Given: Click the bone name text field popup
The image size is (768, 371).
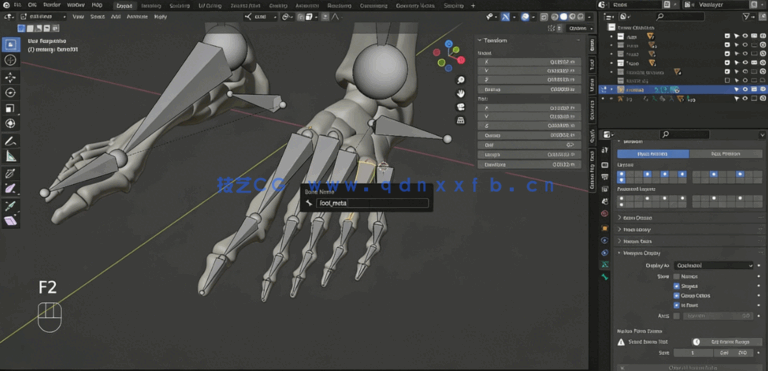Looking at the screenshot, I should click(372, 203).
